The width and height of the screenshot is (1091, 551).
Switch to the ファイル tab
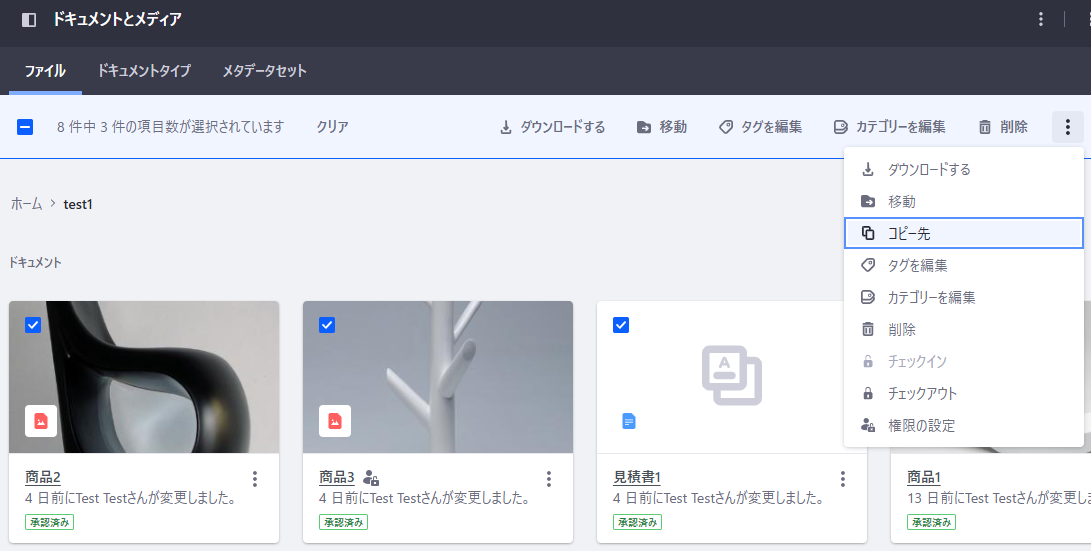click(x=45, y=70)
